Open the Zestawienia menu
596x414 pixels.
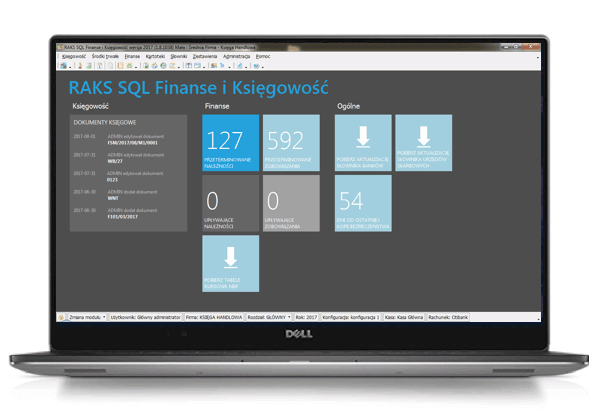click(x=204, y=56)
